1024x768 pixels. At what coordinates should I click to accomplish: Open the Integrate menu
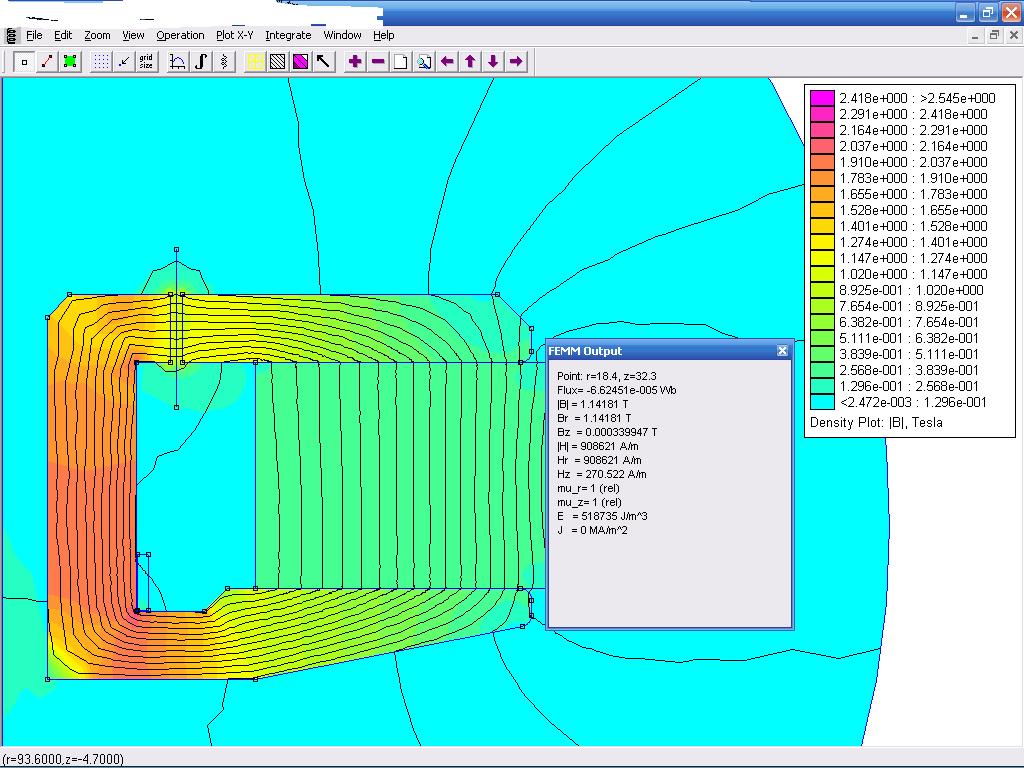(288, 35)
